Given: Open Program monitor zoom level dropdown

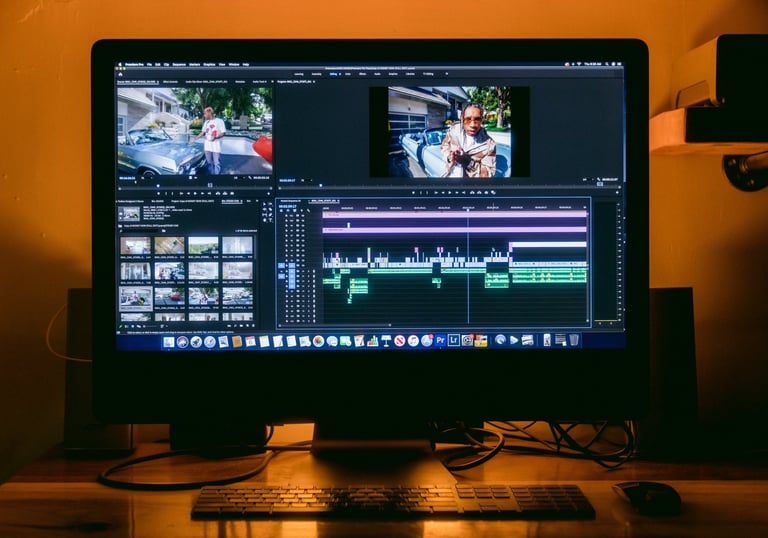Looking at the screenshot, I should click(307, 180).
